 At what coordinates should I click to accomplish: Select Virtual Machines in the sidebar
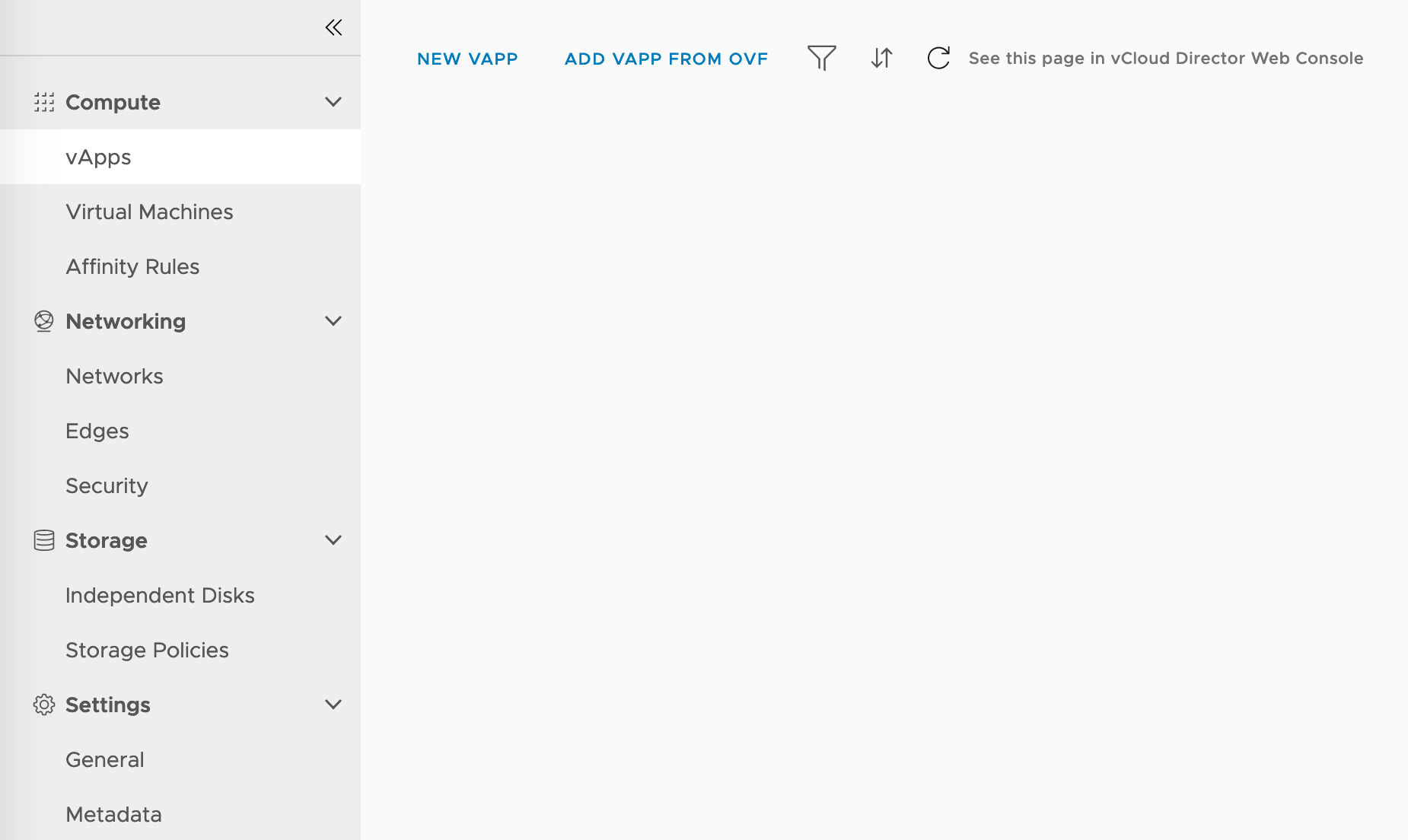point(149,212)
